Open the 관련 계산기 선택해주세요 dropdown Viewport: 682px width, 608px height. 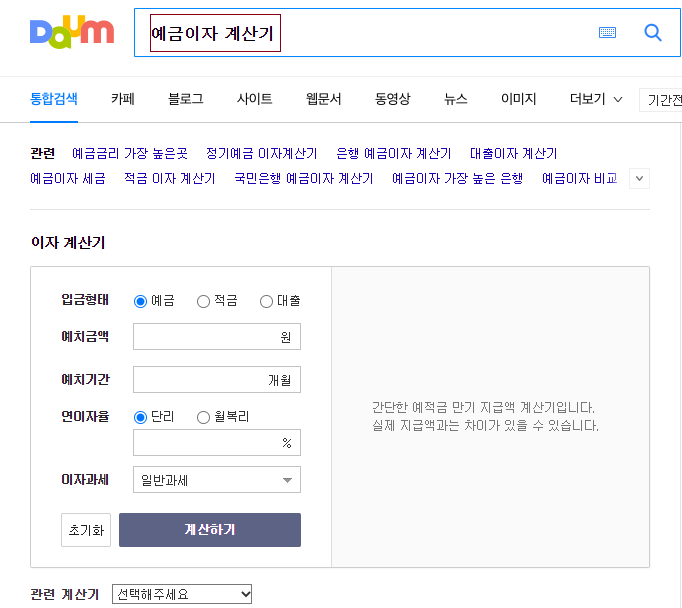pyautogui.click(x=182, y=594)
